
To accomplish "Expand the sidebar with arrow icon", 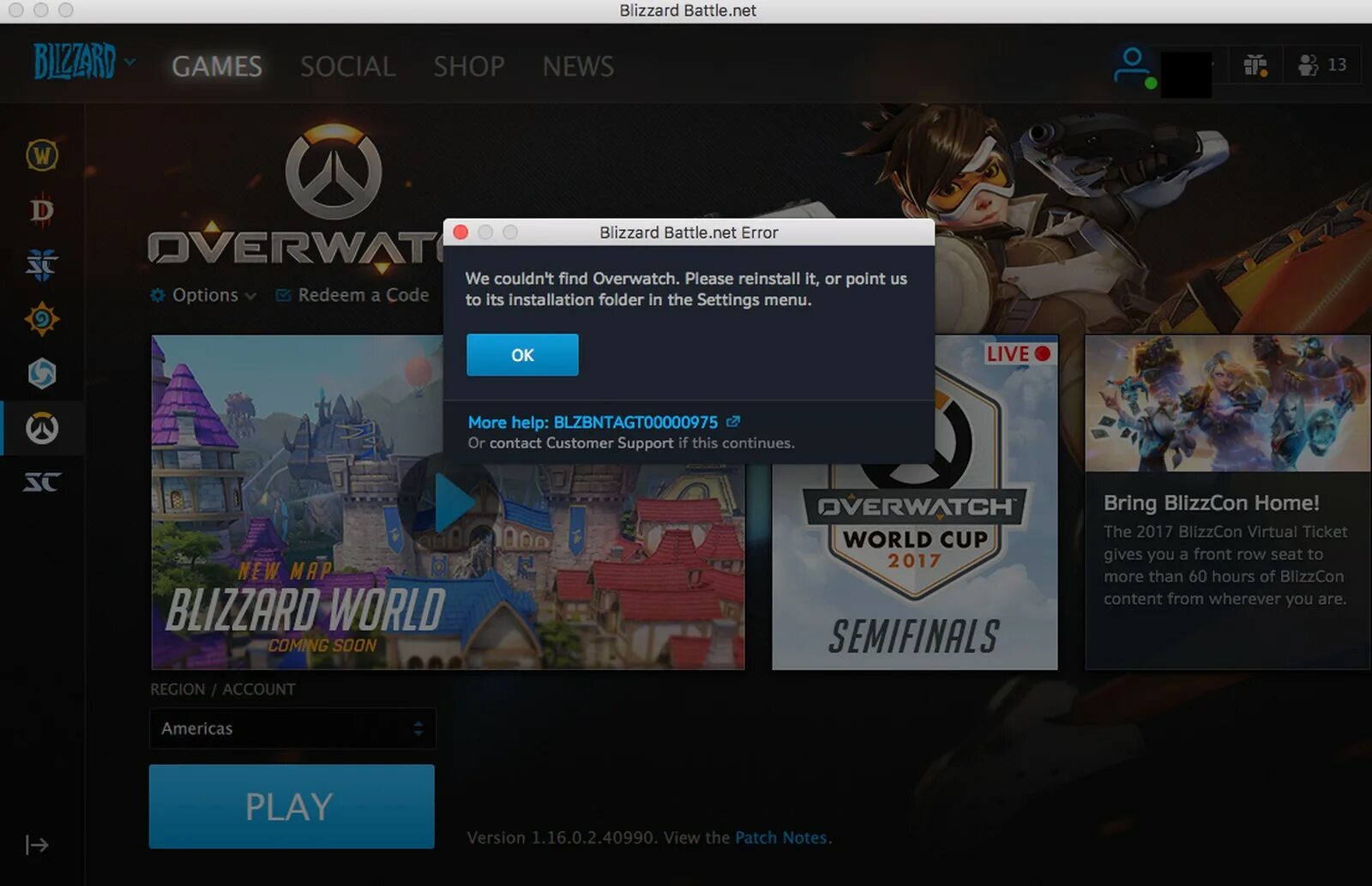I will coord(37,845).
